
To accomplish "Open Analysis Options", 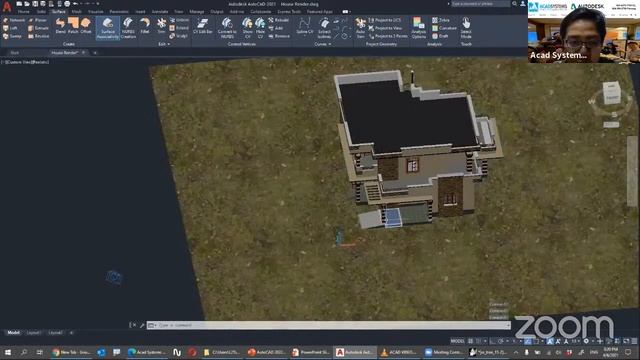I will tap(418, 28).
